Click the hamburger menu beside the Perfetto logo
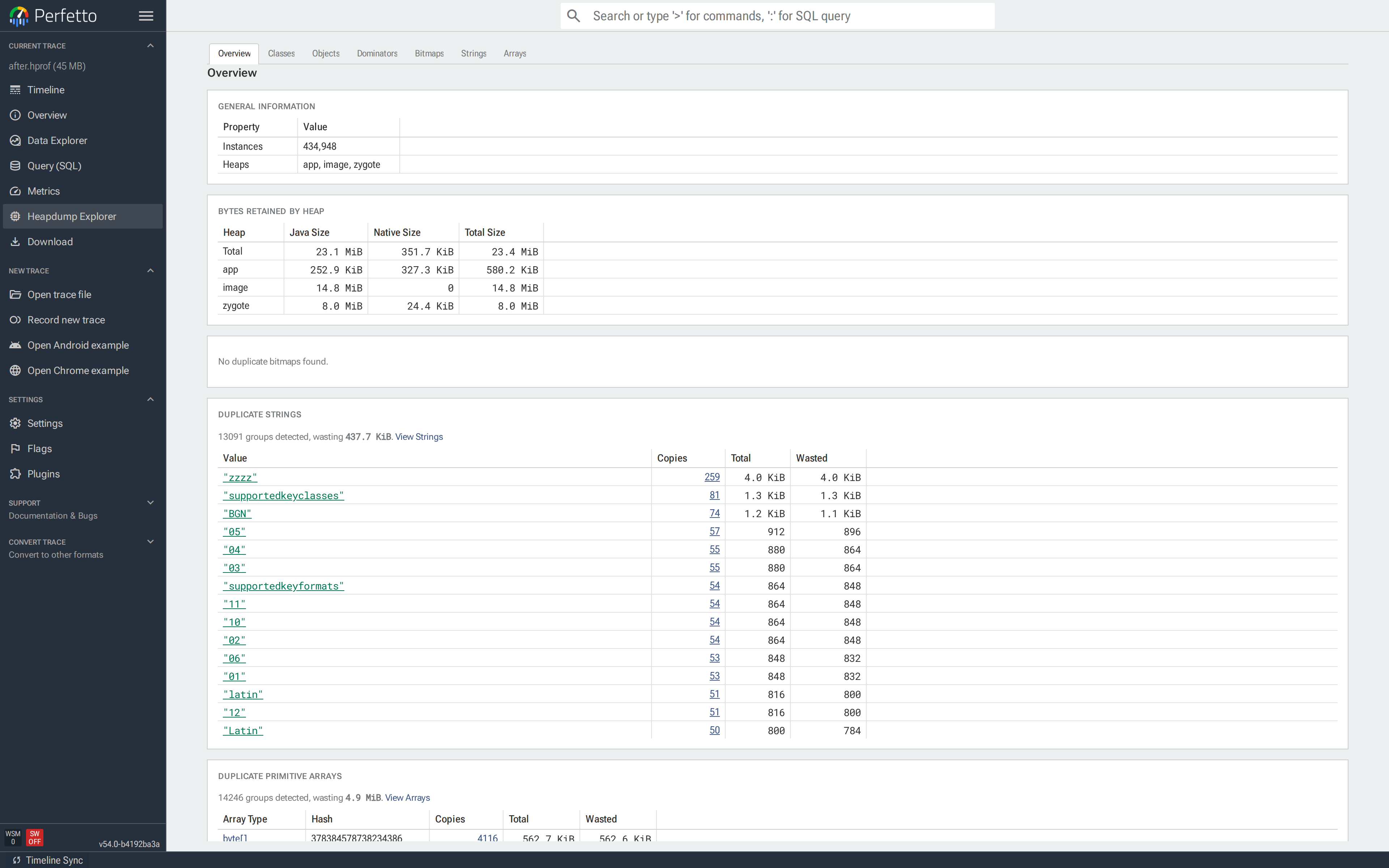The image size is (1389, 868). tap(146, 16)
